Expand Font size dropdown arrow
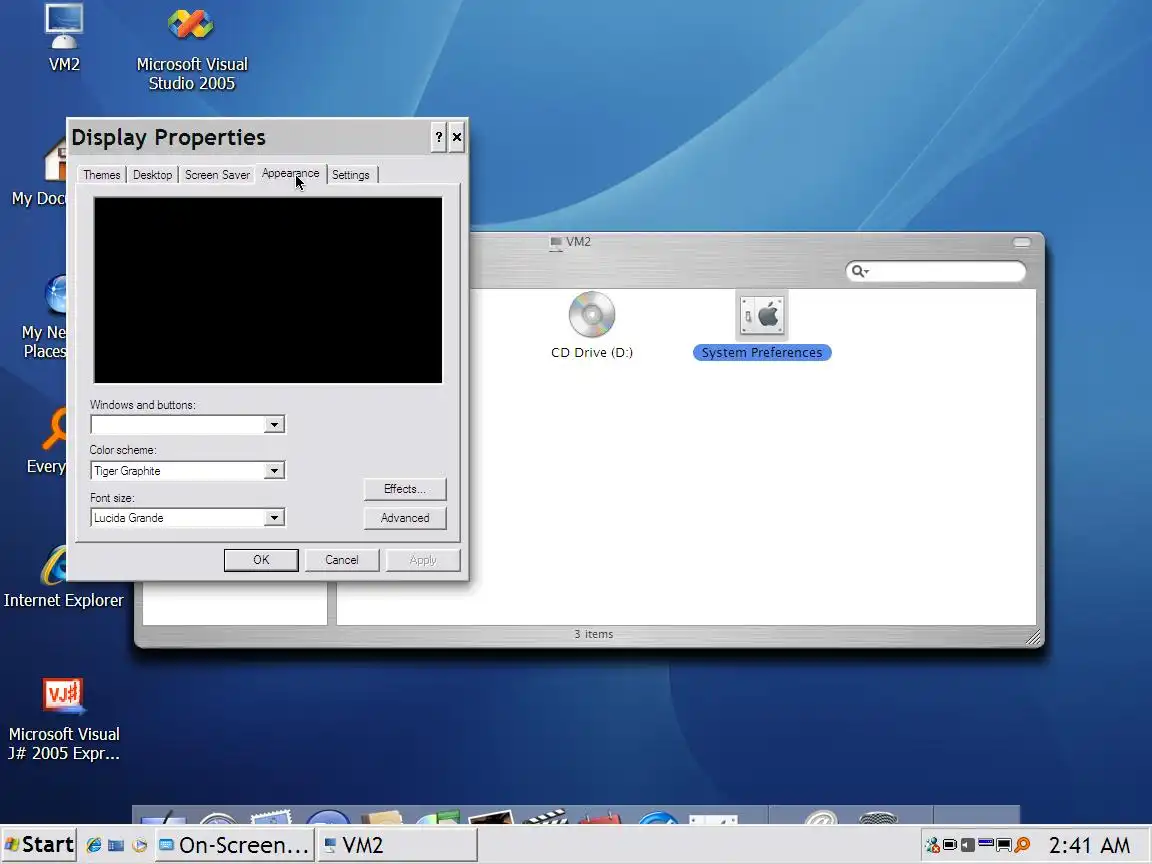This screenshot has height=864, width=1152. pyautogui.click(x=274, y=518)
